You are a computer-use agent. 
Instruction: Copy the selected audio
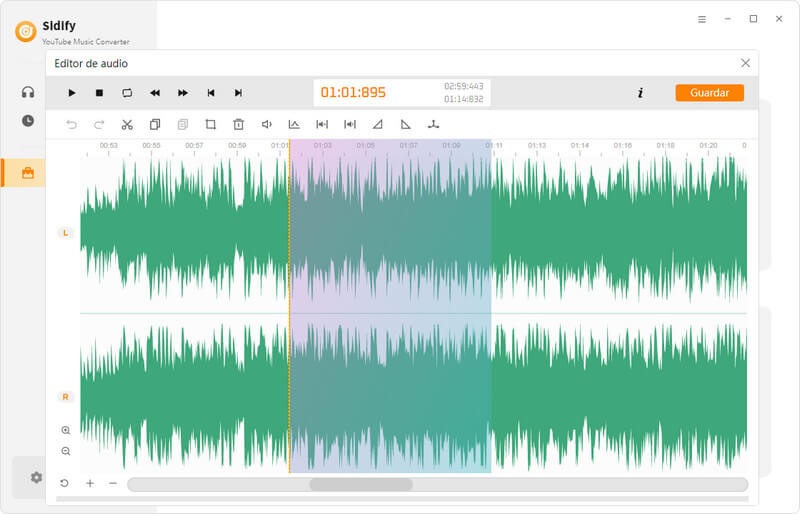click(155, 125)
